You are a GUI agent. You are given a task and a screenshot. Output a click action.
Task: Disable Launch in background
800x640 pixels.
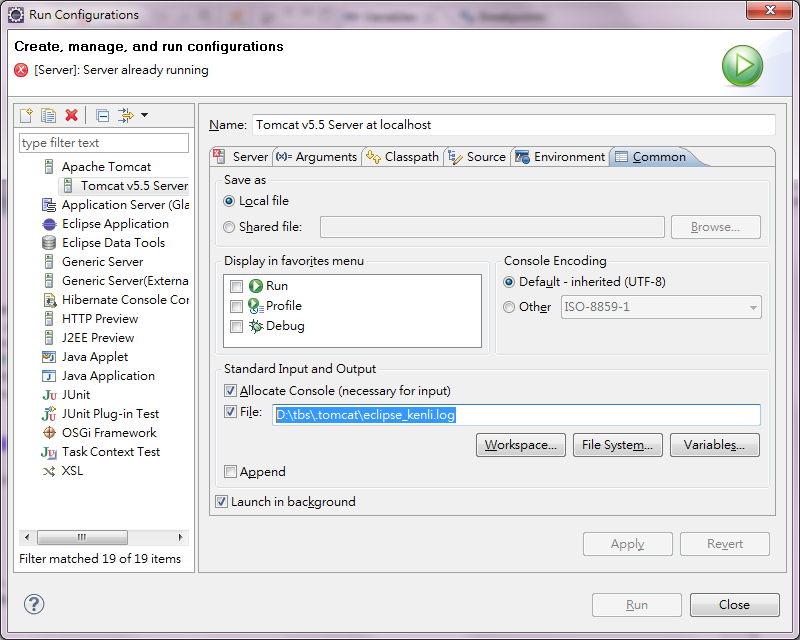(x=222, y=503)
